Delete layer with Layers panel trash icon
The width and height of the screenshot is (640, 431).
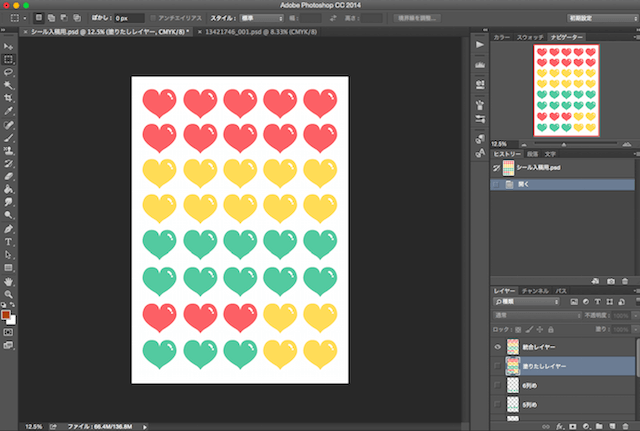(x=625, y=426)
